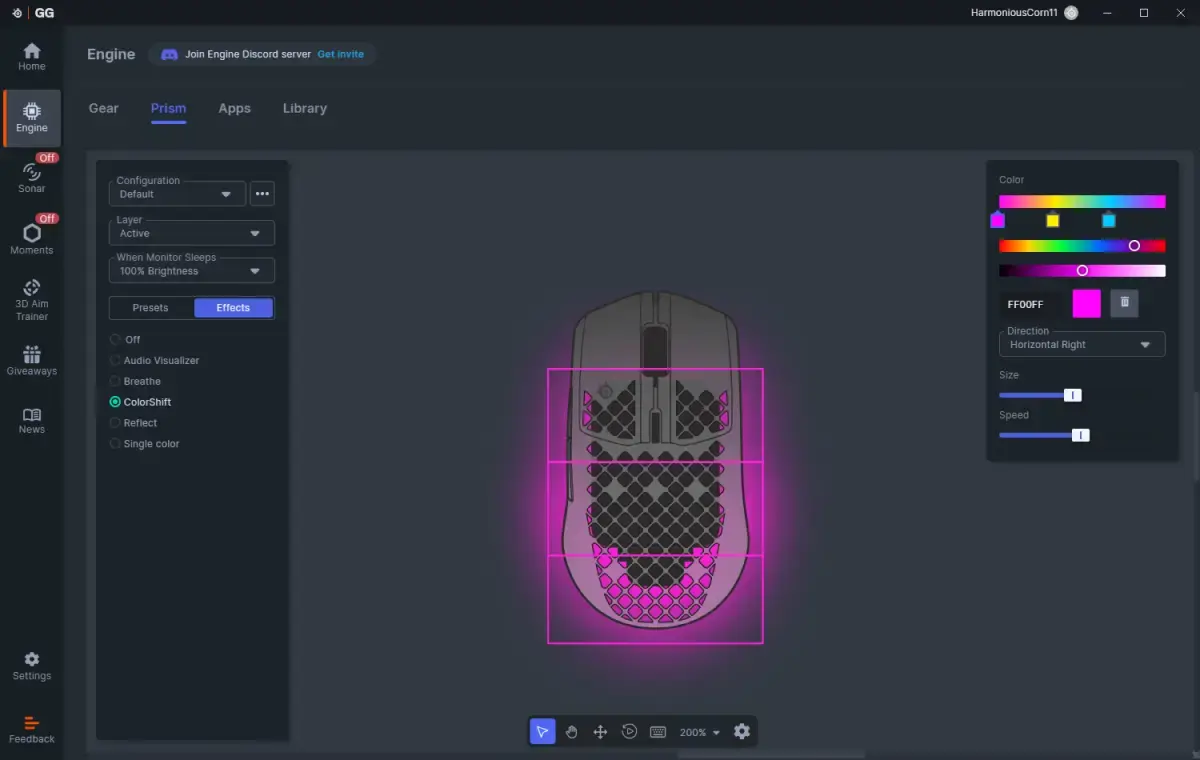Open the three-dot configuration options menu
Screen dimensions: 1200x760
[262, 194]
